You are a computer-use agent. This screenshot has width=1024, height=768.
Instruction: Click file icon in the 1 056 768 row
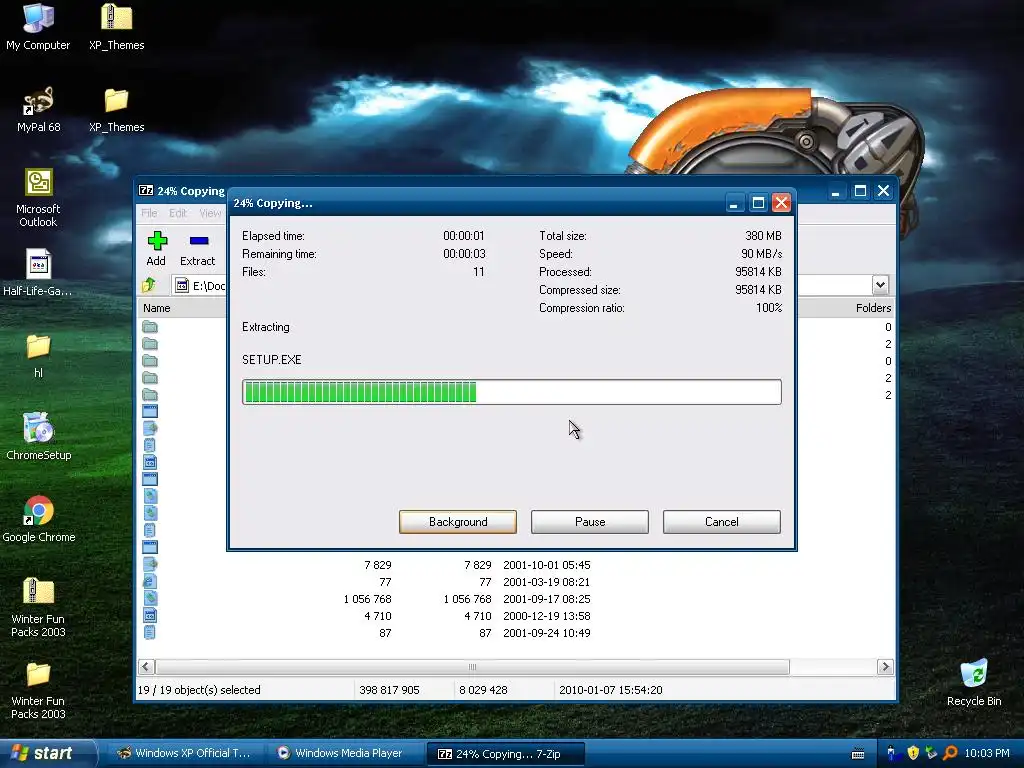(150, 598)
